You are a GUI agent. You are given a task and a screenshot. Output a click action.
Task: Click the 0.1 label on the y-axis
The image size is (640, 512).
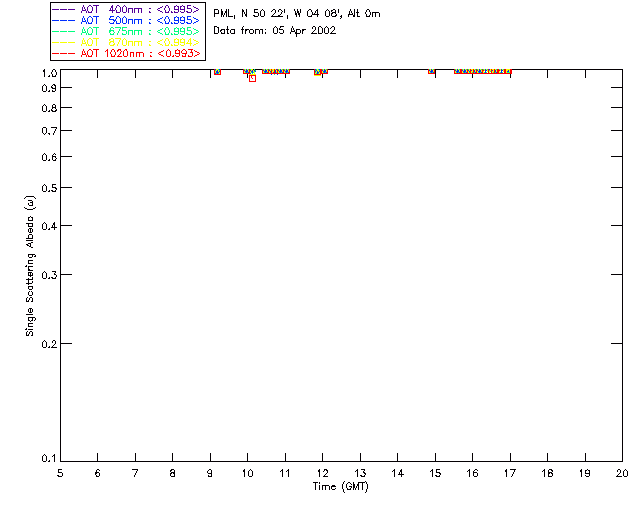49,459
